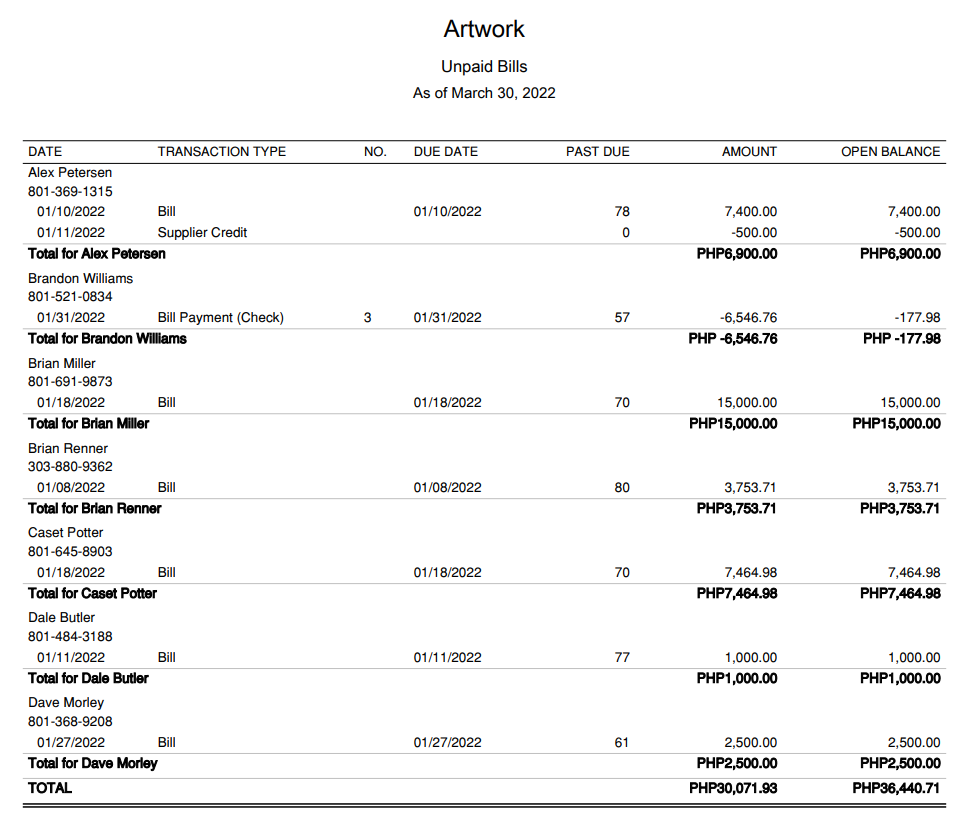Select the Total for Caset Potter label
The image size is (967, 817).
92,594
